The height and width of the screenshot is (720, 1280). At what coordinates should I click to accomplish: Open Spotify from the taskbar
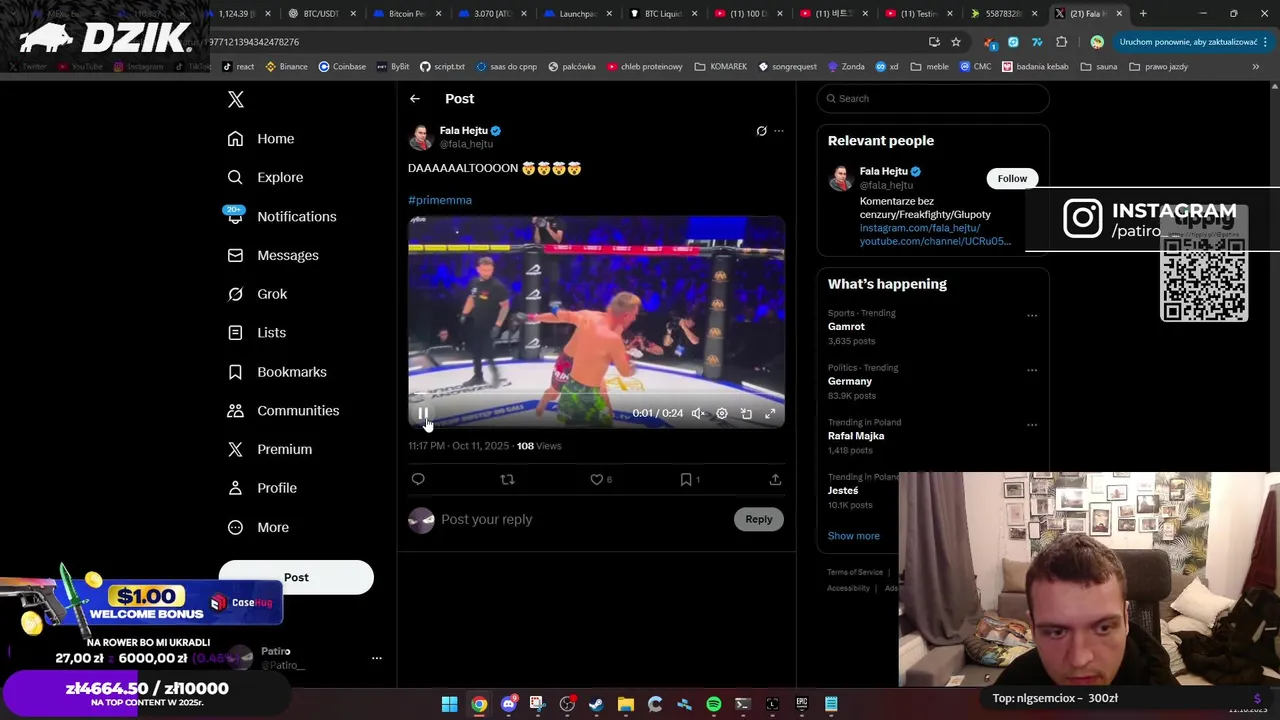pyautogui.click(x=714, y=704)
